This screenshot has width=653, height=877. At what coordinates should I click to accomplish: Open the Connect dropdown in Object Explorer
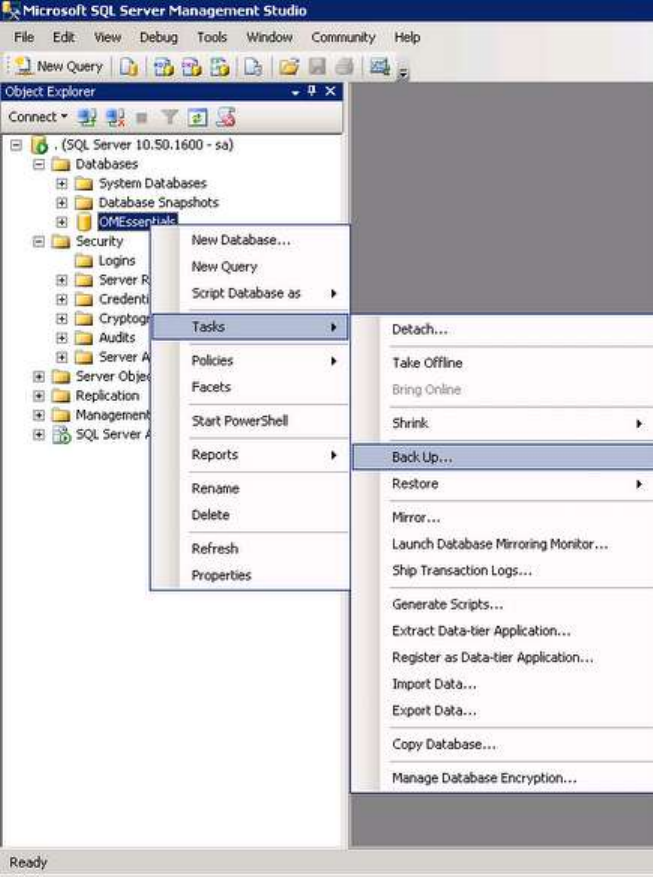click(x=38, y=117)
